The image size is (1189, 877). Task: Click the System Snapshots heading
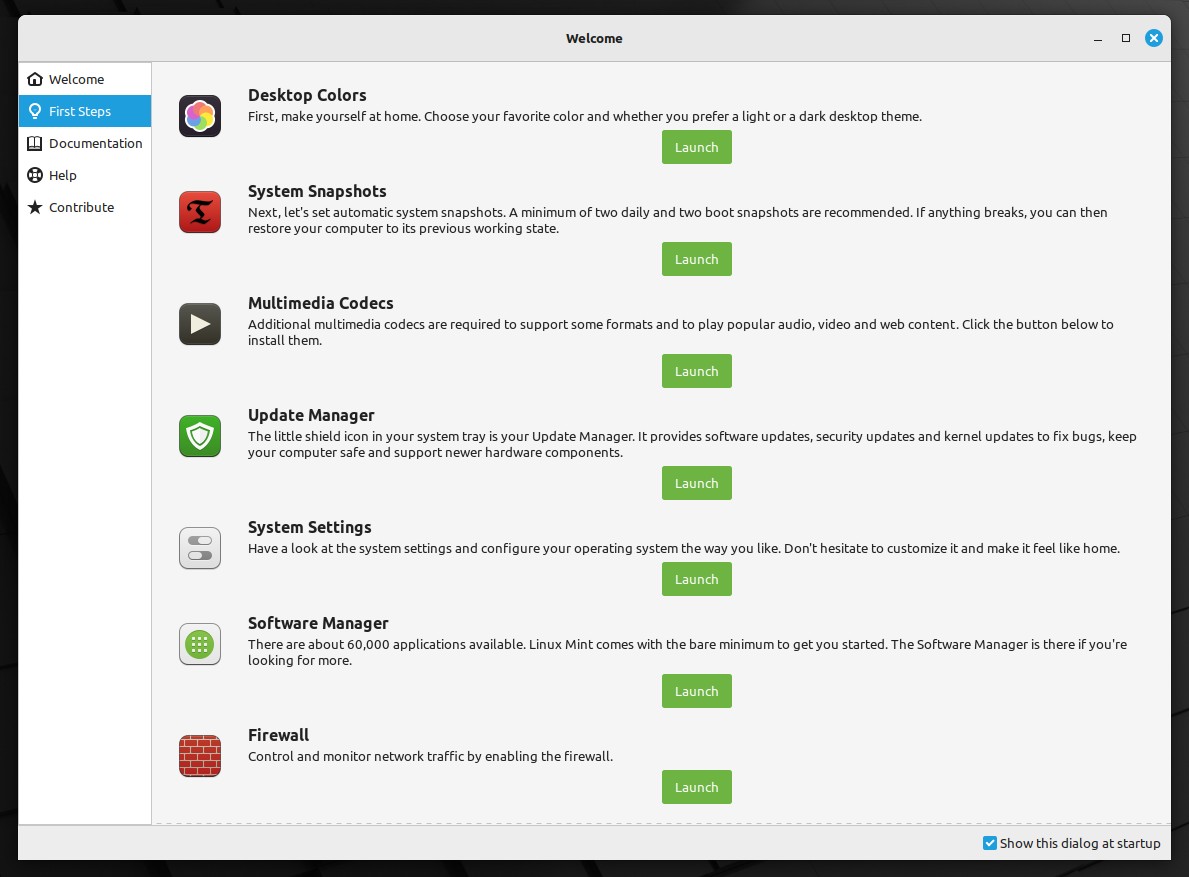317,191
